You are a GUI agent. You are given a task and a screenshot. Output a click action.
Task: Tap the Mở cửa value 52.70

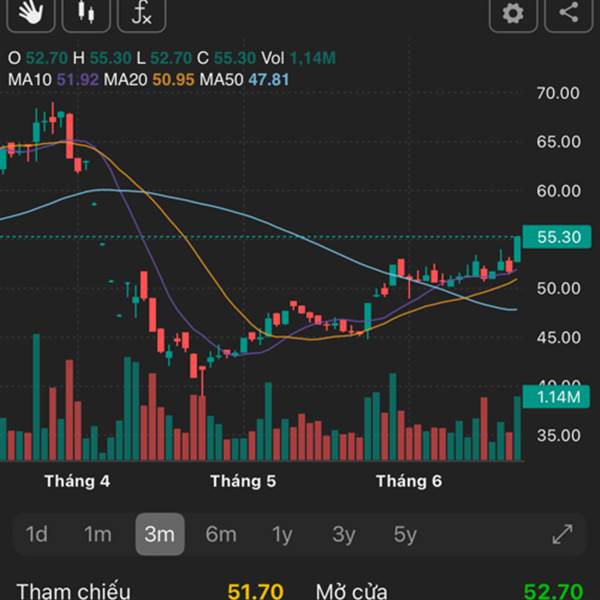(x=553, y=591)
